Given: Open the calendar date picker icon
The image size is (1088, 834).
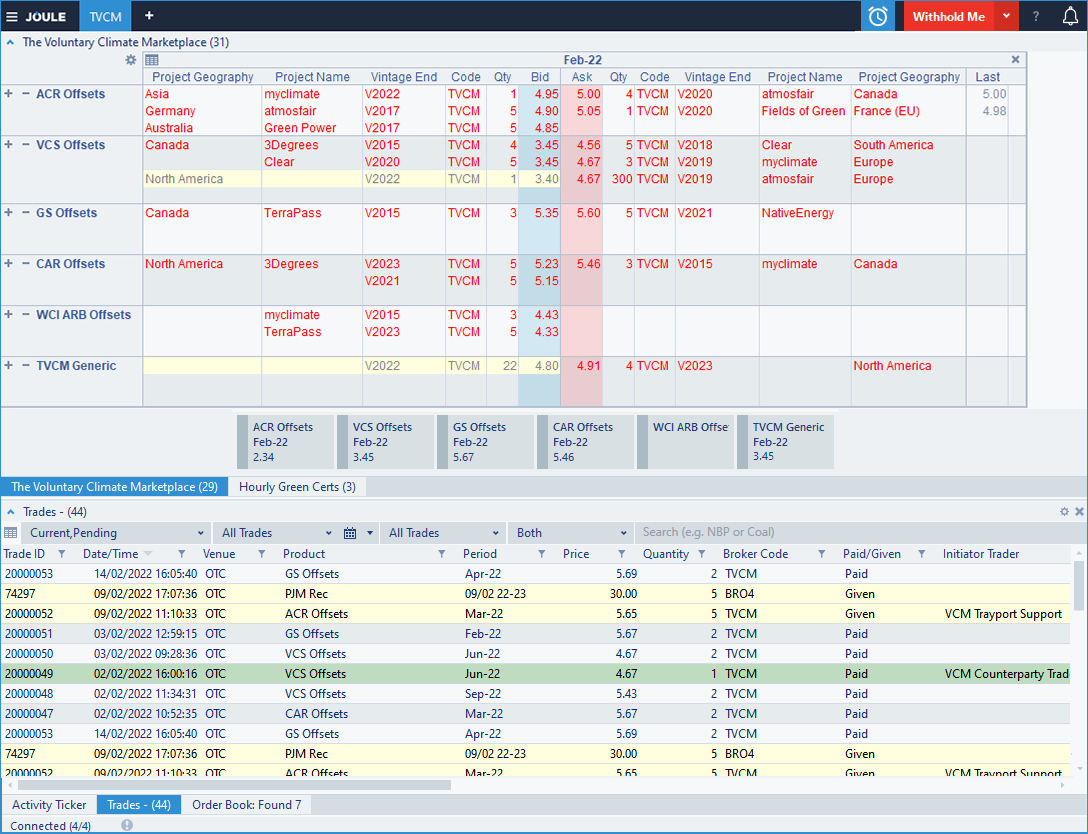Looking at the screenshot, I should (350, 533).
